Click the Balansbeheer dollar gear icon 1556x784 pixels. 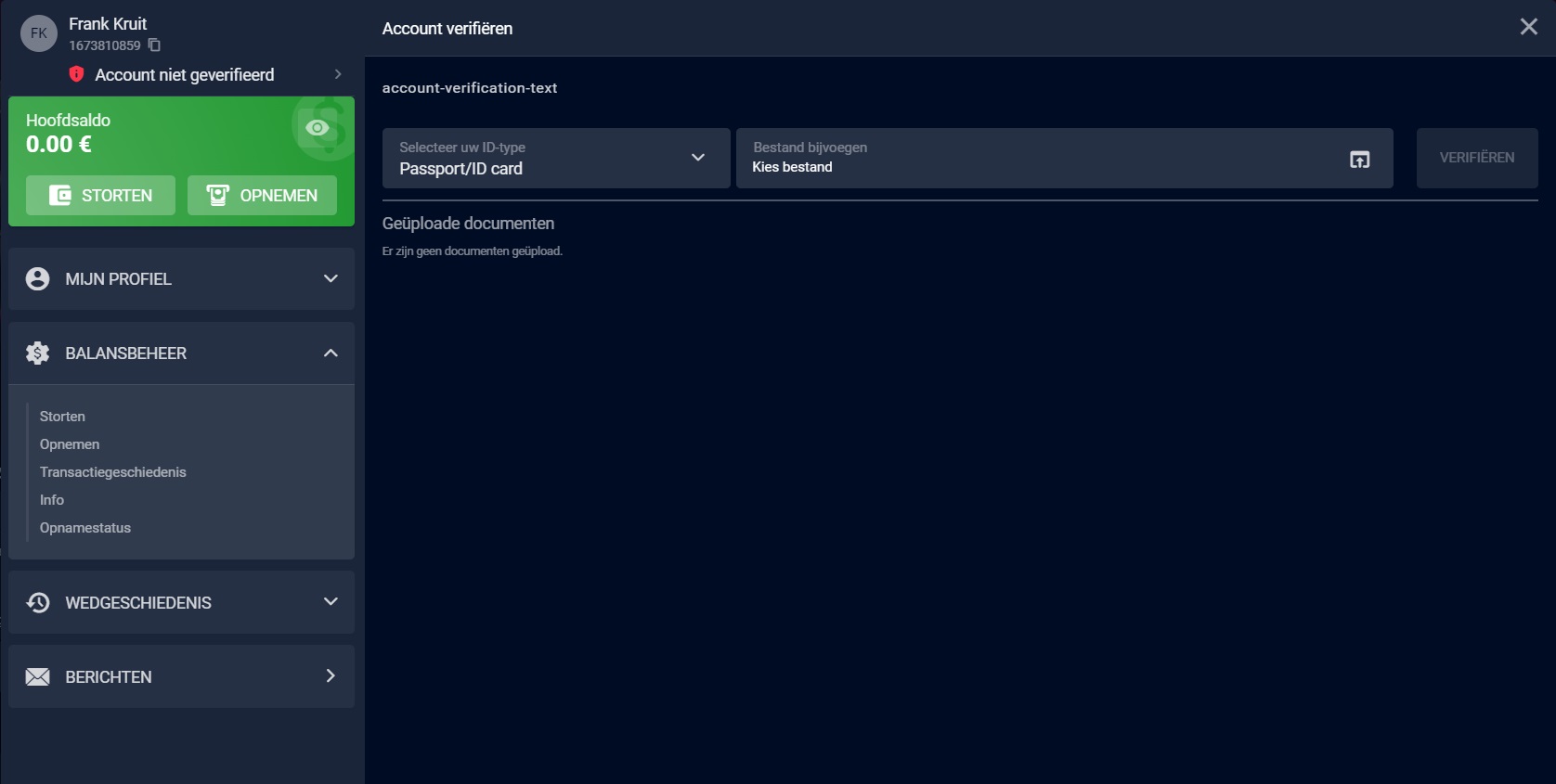tap(38, 353)
